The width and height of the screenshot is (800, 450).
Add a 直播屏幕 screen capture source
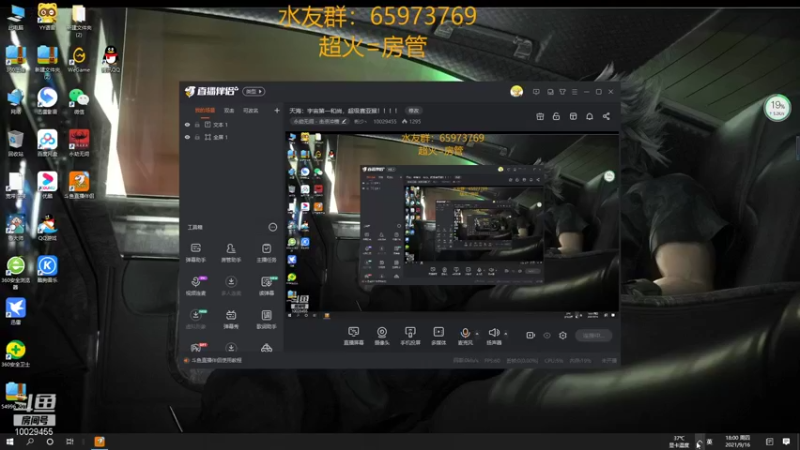click(354, 336)
